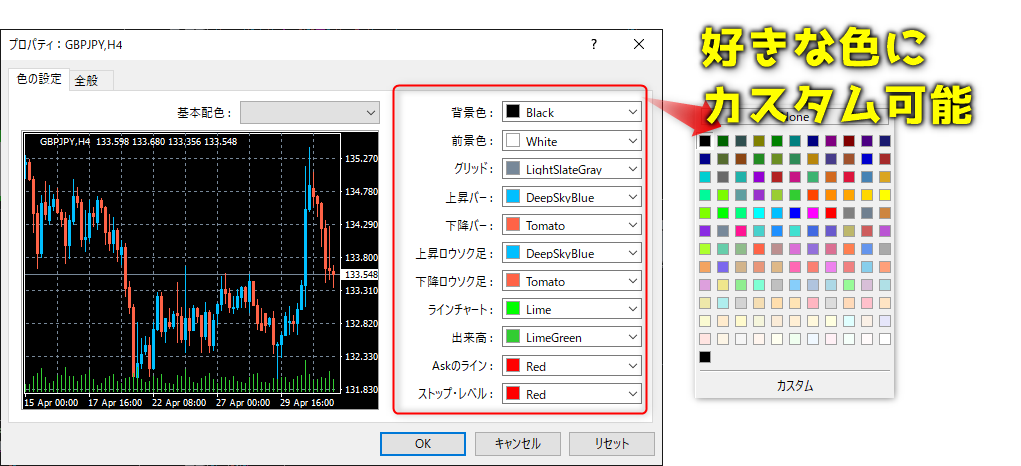This screenshot has width=1021, height=466.
Task: Open the 上昇バー DeepSkyBlue dropdown
Action: (x=572, y=197)
